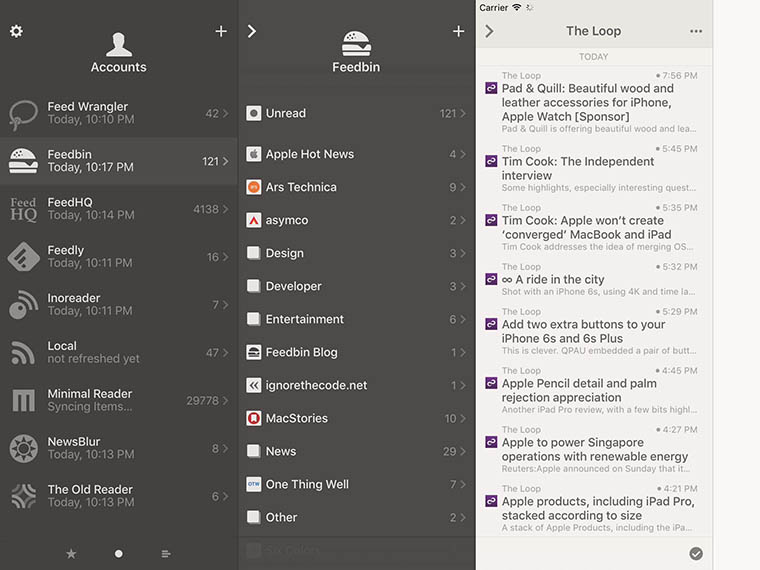Viewport: 760px width, 570px height.
Task: Open the Developer folder
Action: pos(356,286)
